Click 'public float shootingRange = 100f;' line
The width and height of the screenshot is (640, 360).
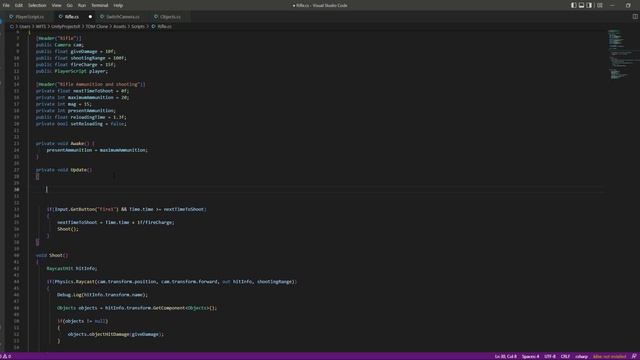(81, 58)
